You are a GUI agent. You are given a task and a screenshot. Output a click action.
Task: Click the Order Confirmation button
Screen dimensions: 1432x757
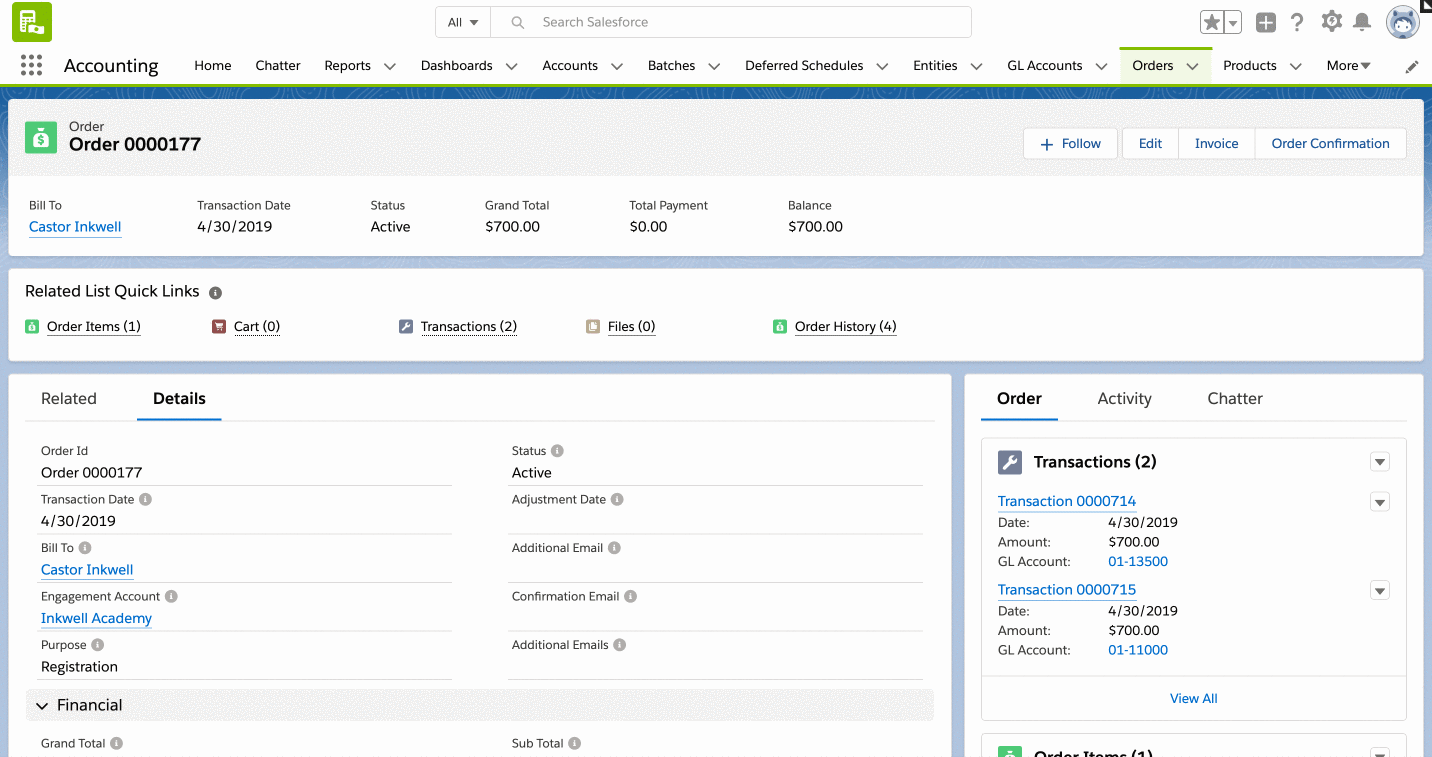click(x=1330, y=143)
